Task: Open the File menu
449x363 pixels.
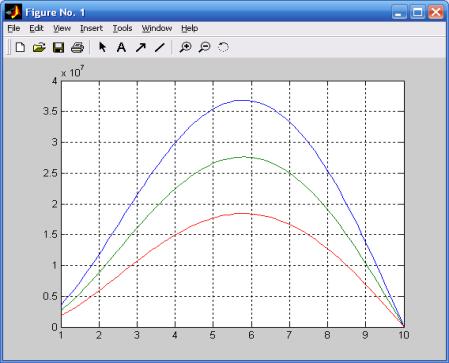Action: pyautogui.click(x=14, y=29)
